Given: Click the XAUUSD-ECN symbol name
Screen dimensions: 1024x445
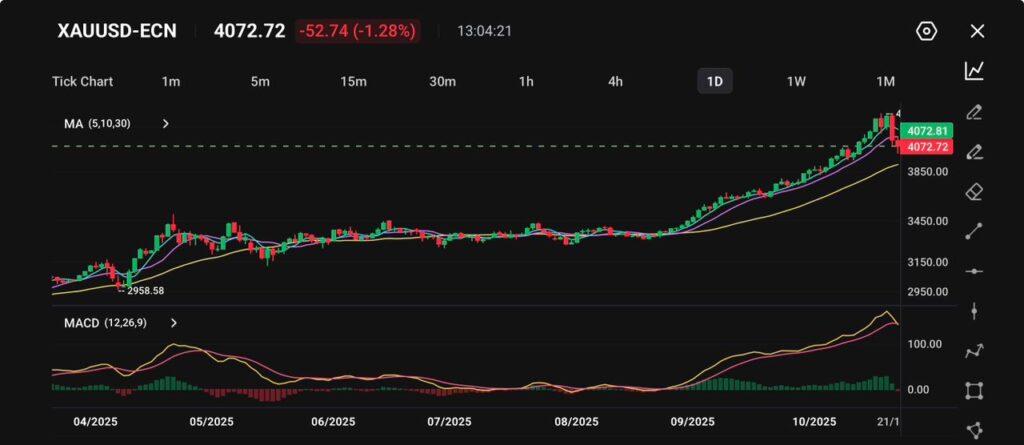Looking at the screenshot, I should (x=117, y=31).
